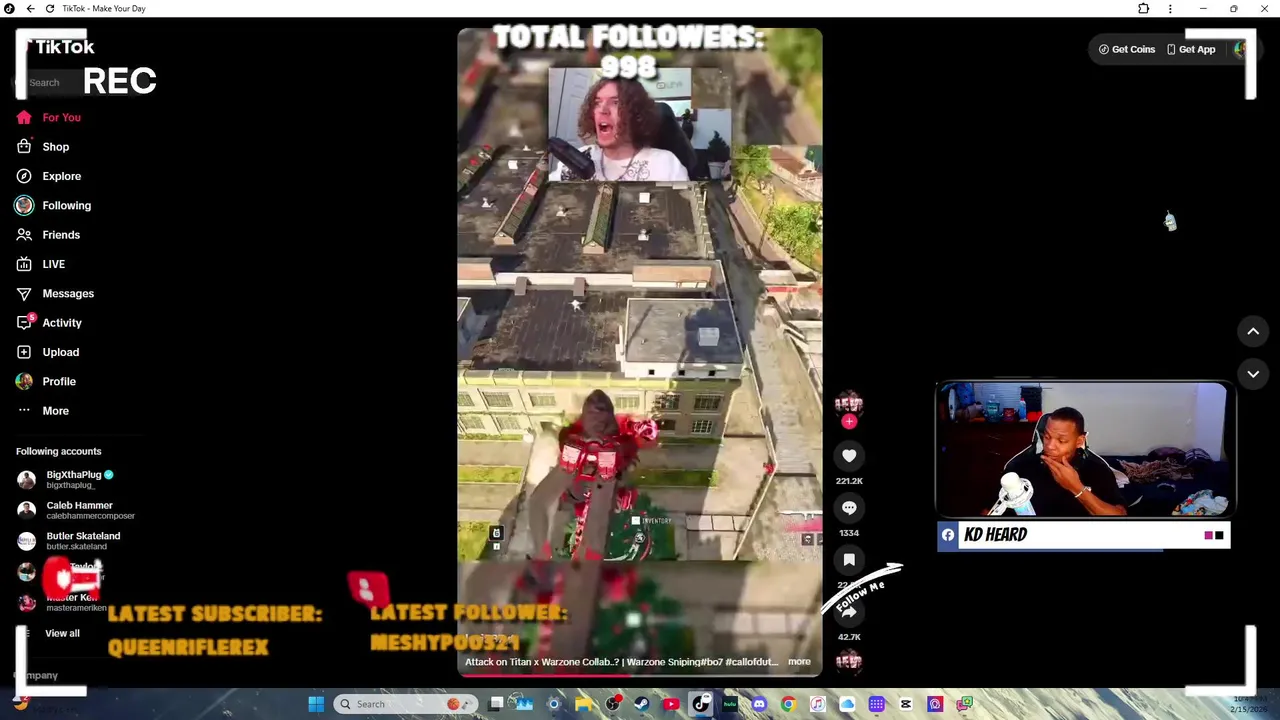
Task: Reload the TikTok page
Action: tap(50, 9)
